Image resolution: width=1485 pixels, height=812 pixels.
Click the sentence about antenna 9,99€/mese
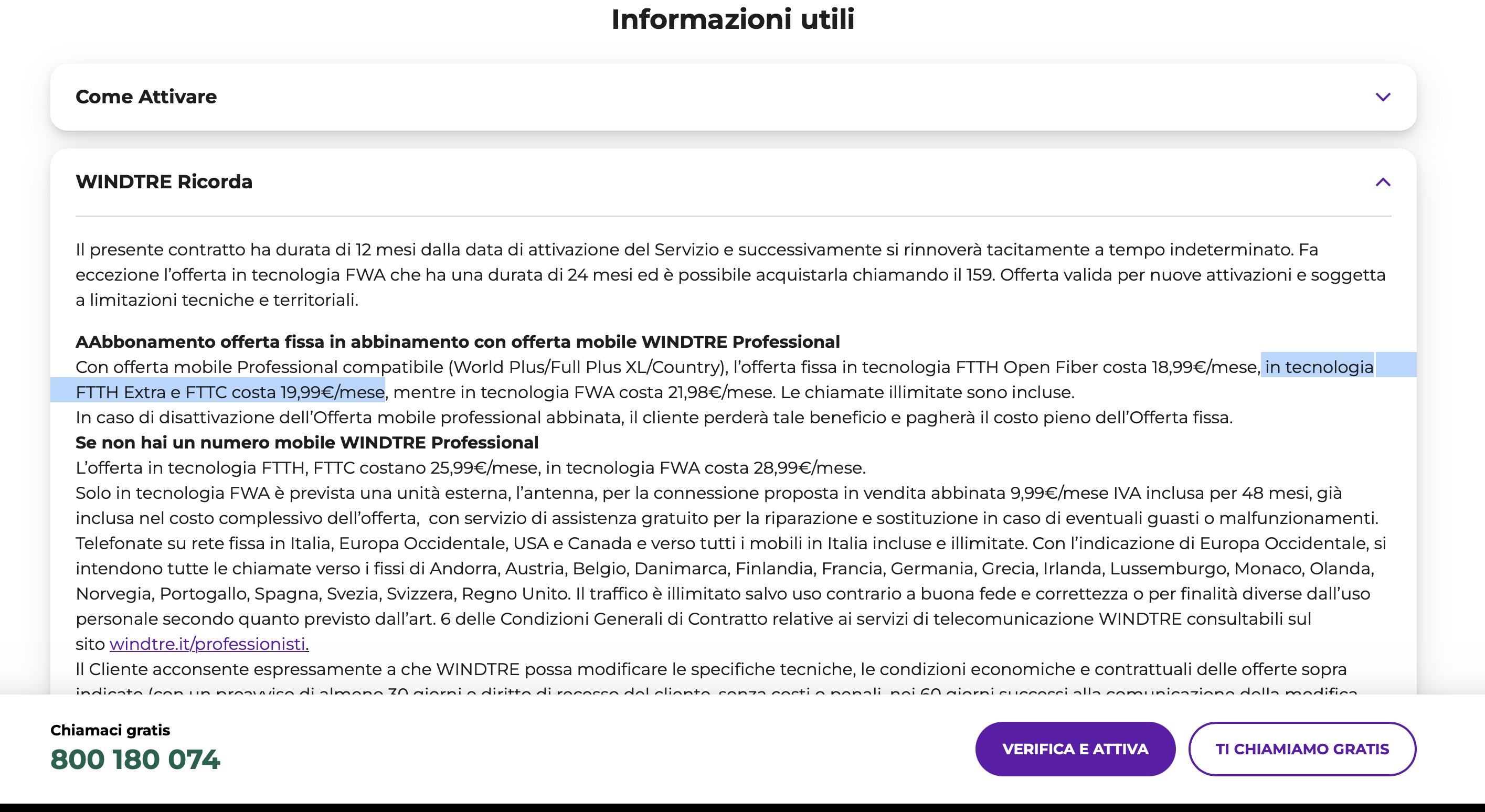click(708, 493)
